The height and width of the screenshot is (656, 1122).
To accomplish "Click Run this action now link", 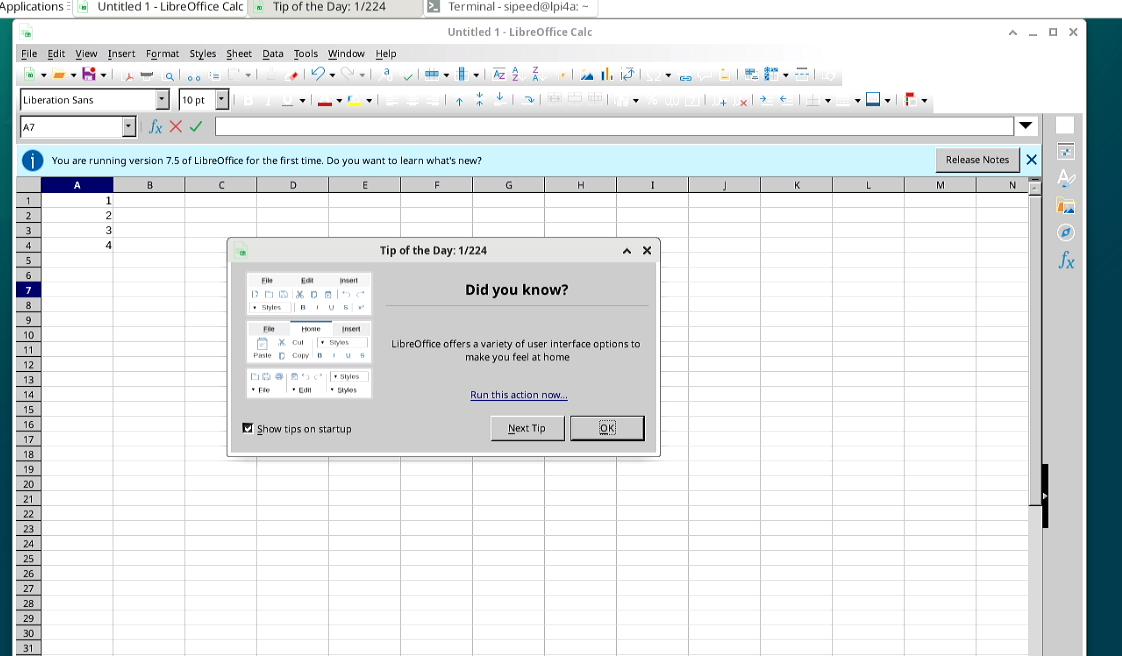I will tap(519, 395).
